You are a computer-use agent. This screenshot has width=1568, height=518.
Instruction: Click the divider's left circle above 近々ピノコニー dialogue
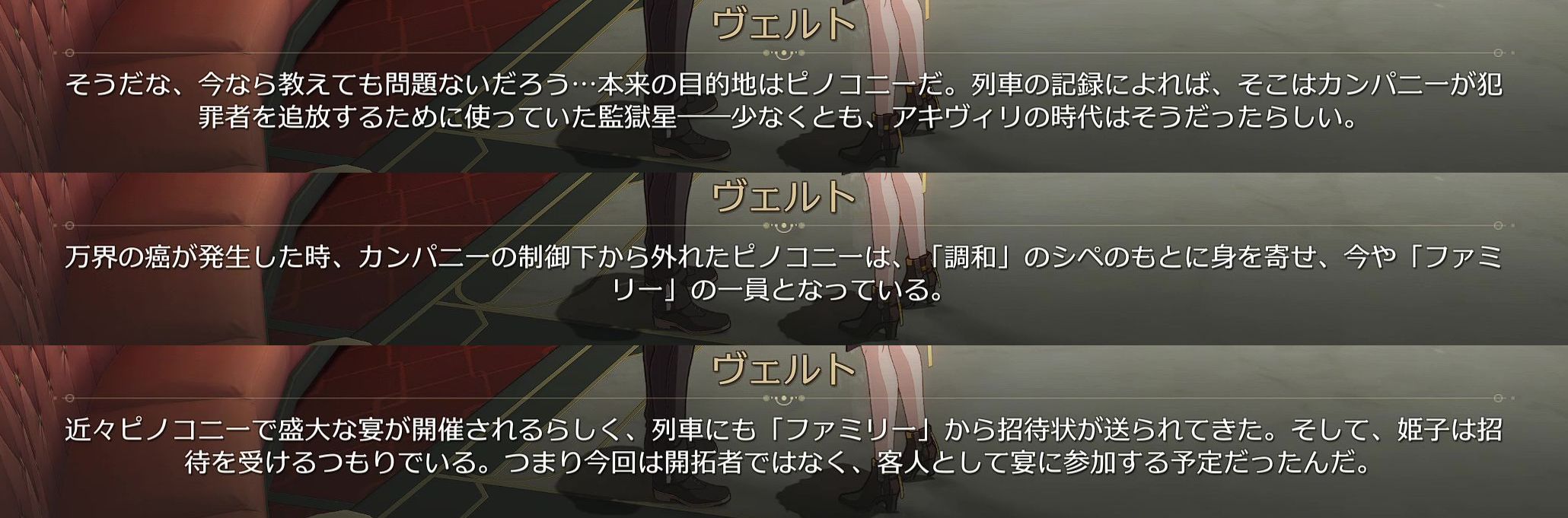coord(69,399)
